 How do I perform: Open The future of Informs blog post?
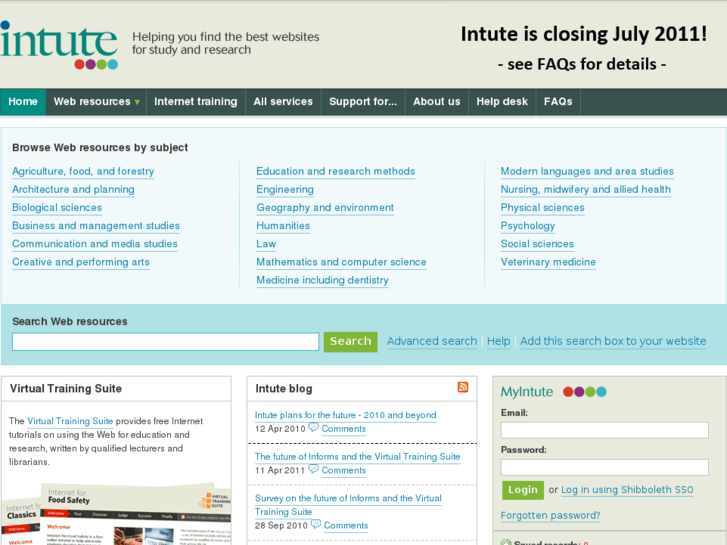(357, 456)
